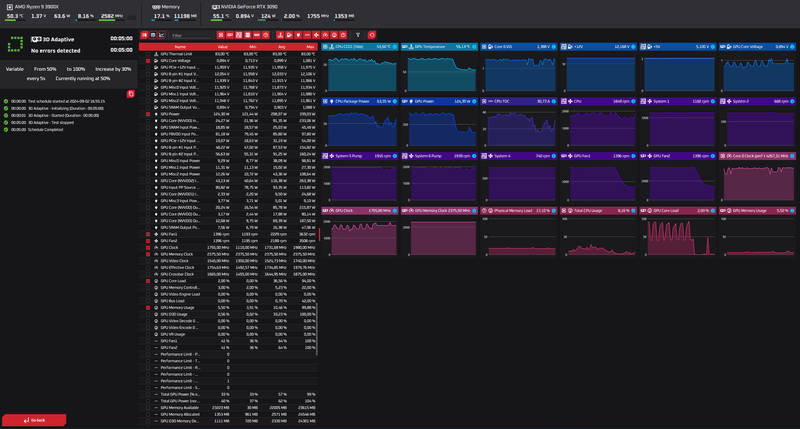
Task: Click the 'GPU Memory Available' row name
Action: pyautogui.click(x=180, y=408)
